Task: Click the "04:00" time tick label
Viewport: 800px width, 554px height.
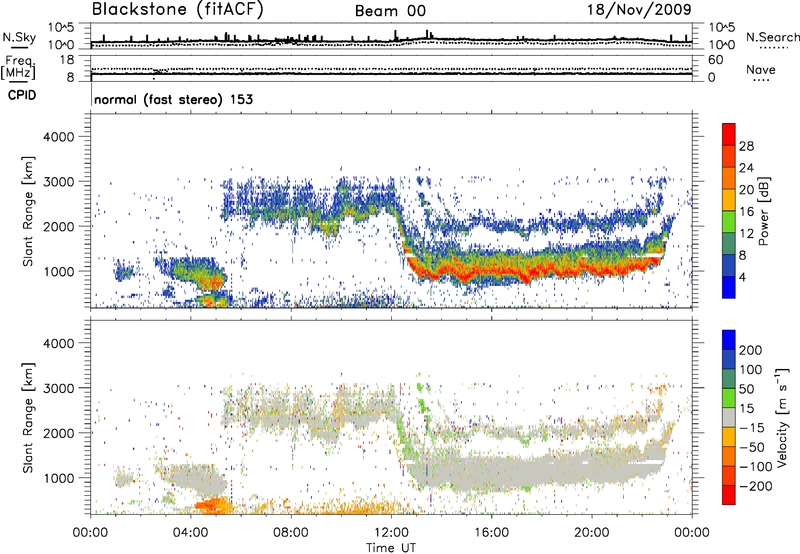Action: pyautogui.click(x=191, y=533)
